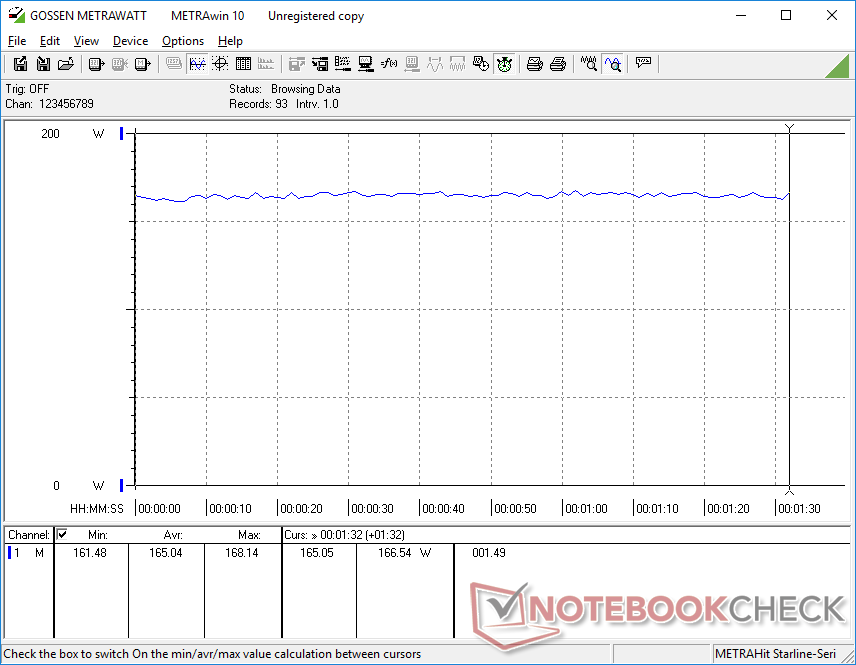Click the device memory read icon

click(x=142, y=64)
